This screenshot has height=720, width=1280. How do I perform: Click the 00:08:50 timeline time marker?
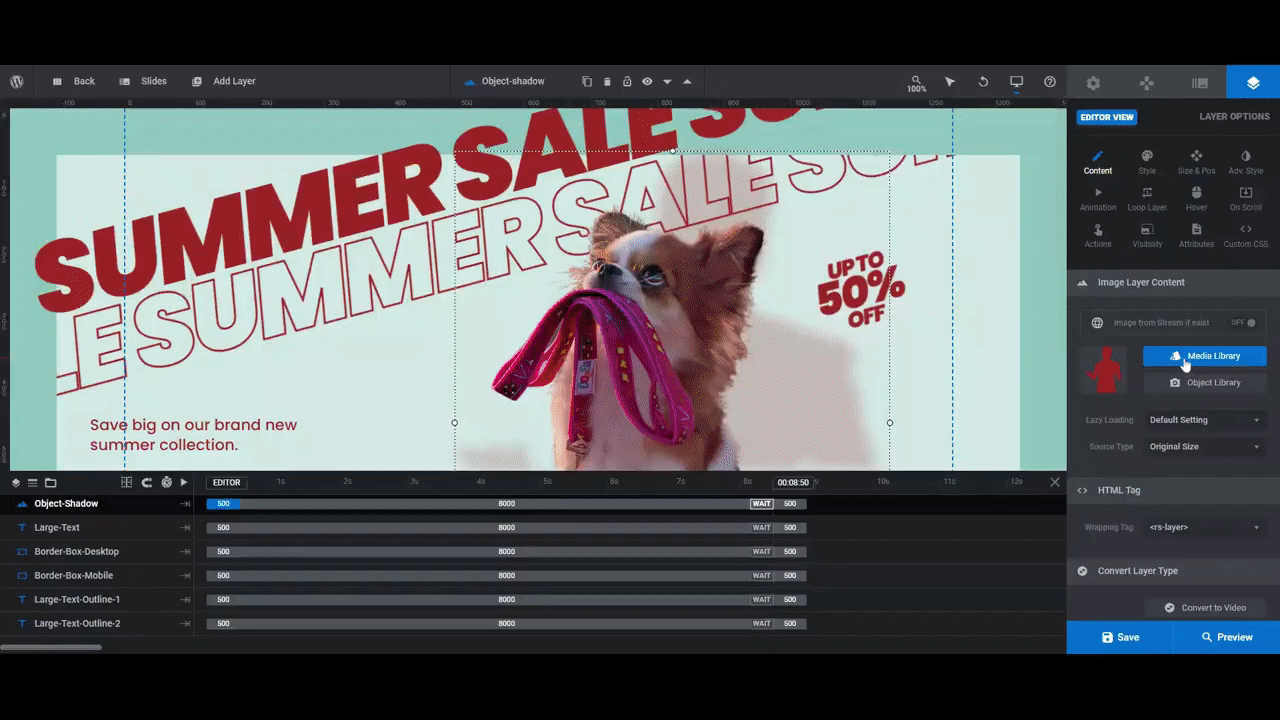point(793,483)
